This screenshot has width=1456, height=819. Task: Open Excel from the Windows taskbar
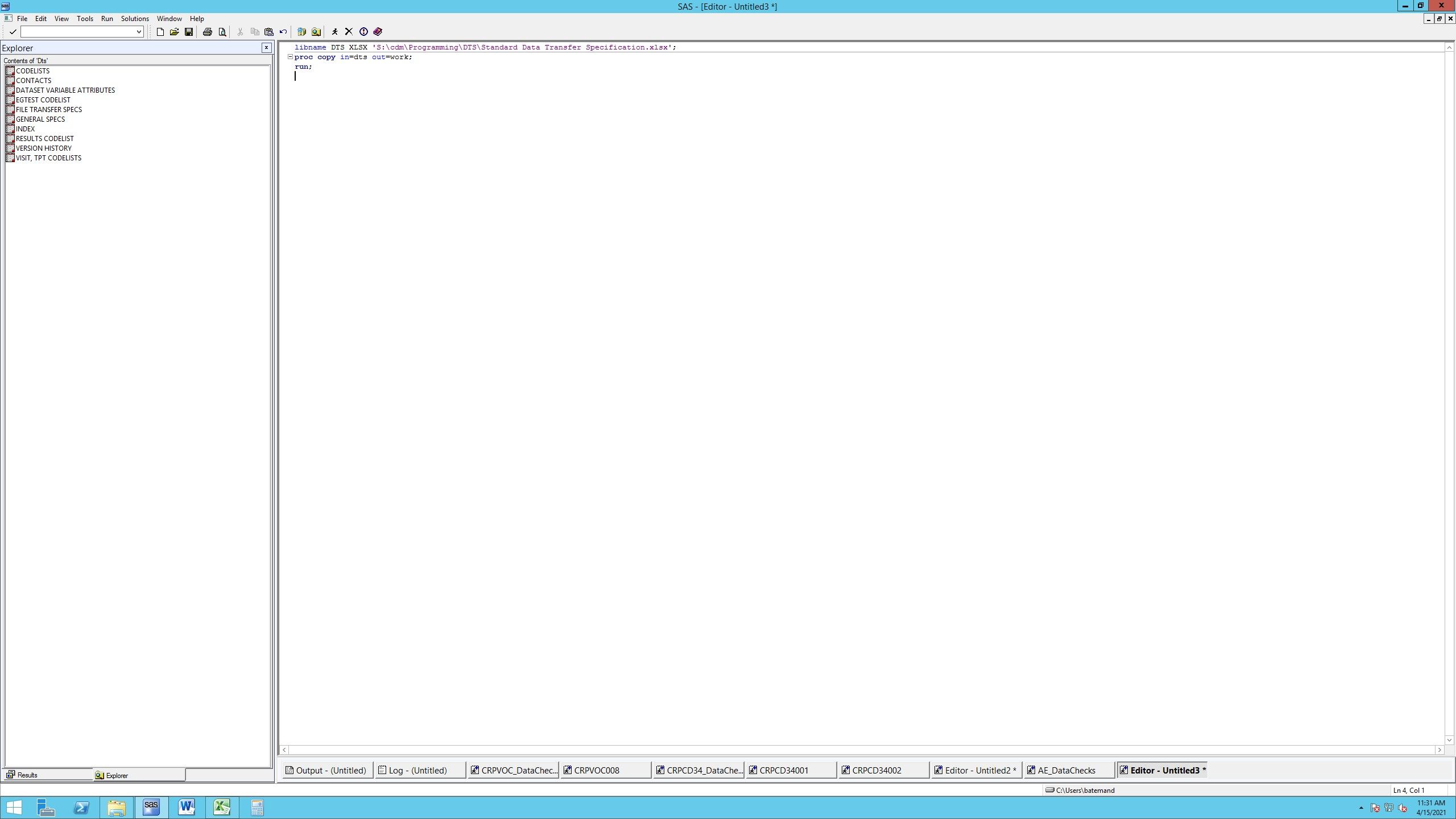(x=222, y=807)
